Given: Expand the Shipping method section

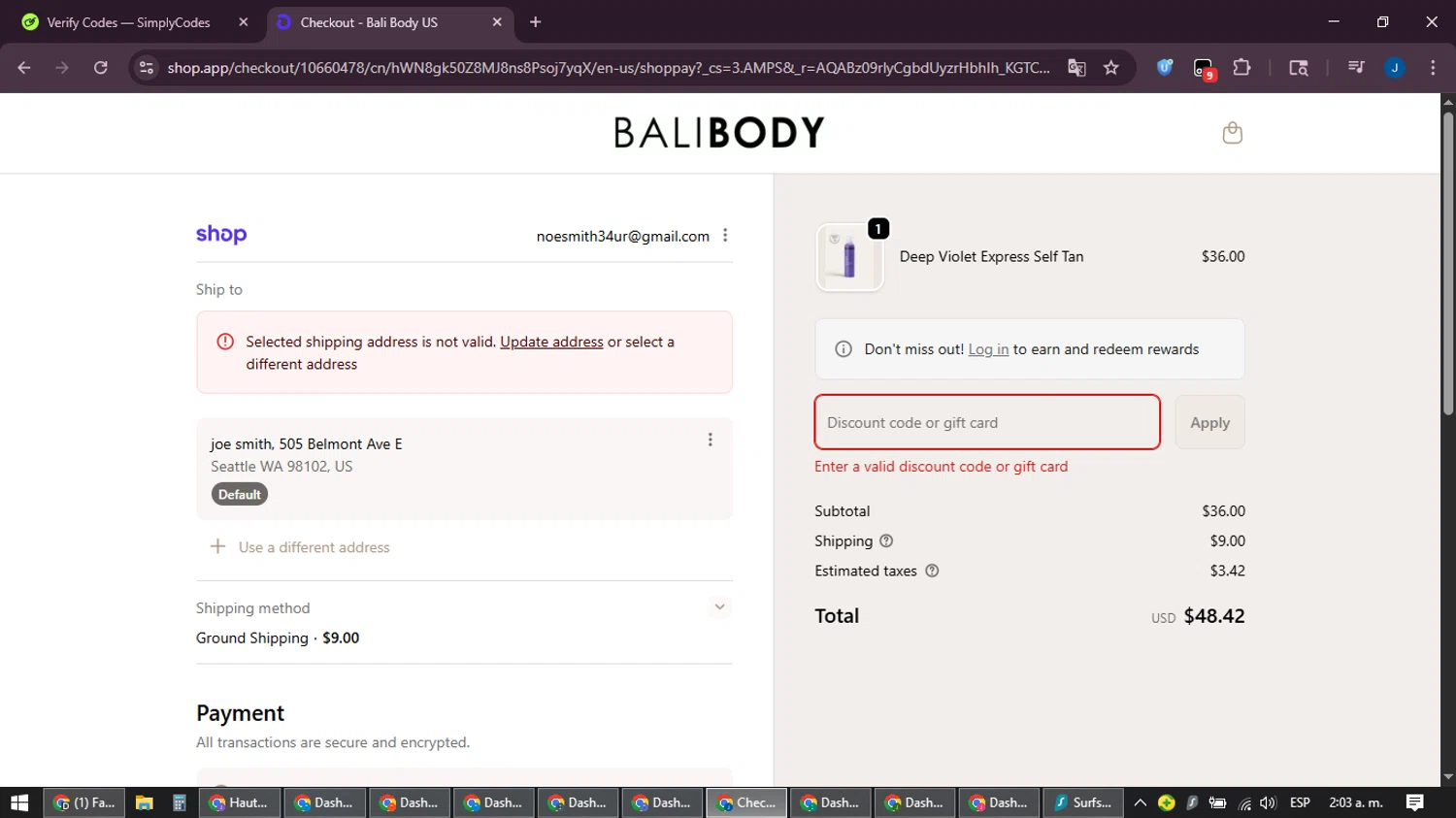Looking at the screenshot, I should (x=719, y=607).
